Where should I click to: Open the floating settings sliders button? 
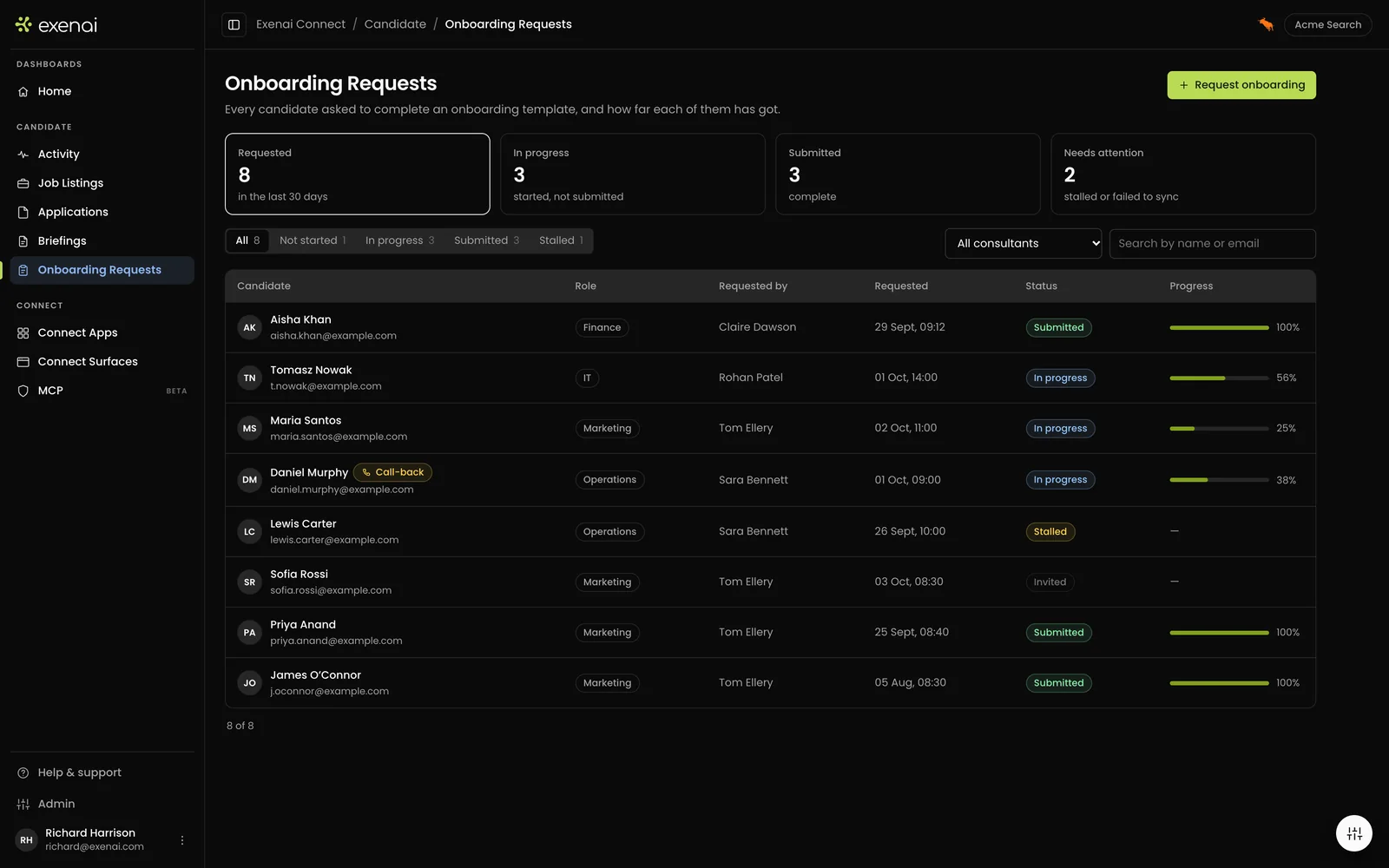click(1354, 834)
